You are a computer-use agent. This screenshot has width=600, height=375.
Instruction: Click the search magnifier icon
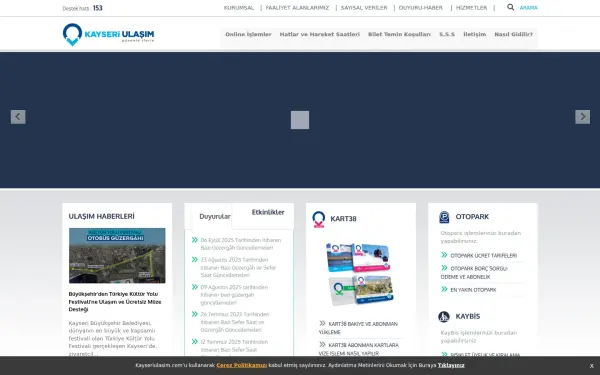tap(510, 7)
